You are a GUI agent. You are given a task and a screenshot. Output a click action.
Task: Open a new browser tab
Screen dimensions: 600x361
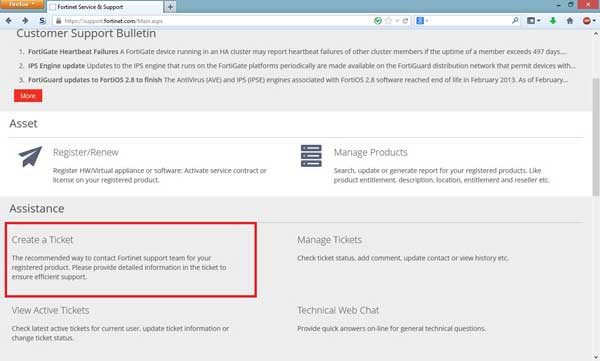coord(170,7)
